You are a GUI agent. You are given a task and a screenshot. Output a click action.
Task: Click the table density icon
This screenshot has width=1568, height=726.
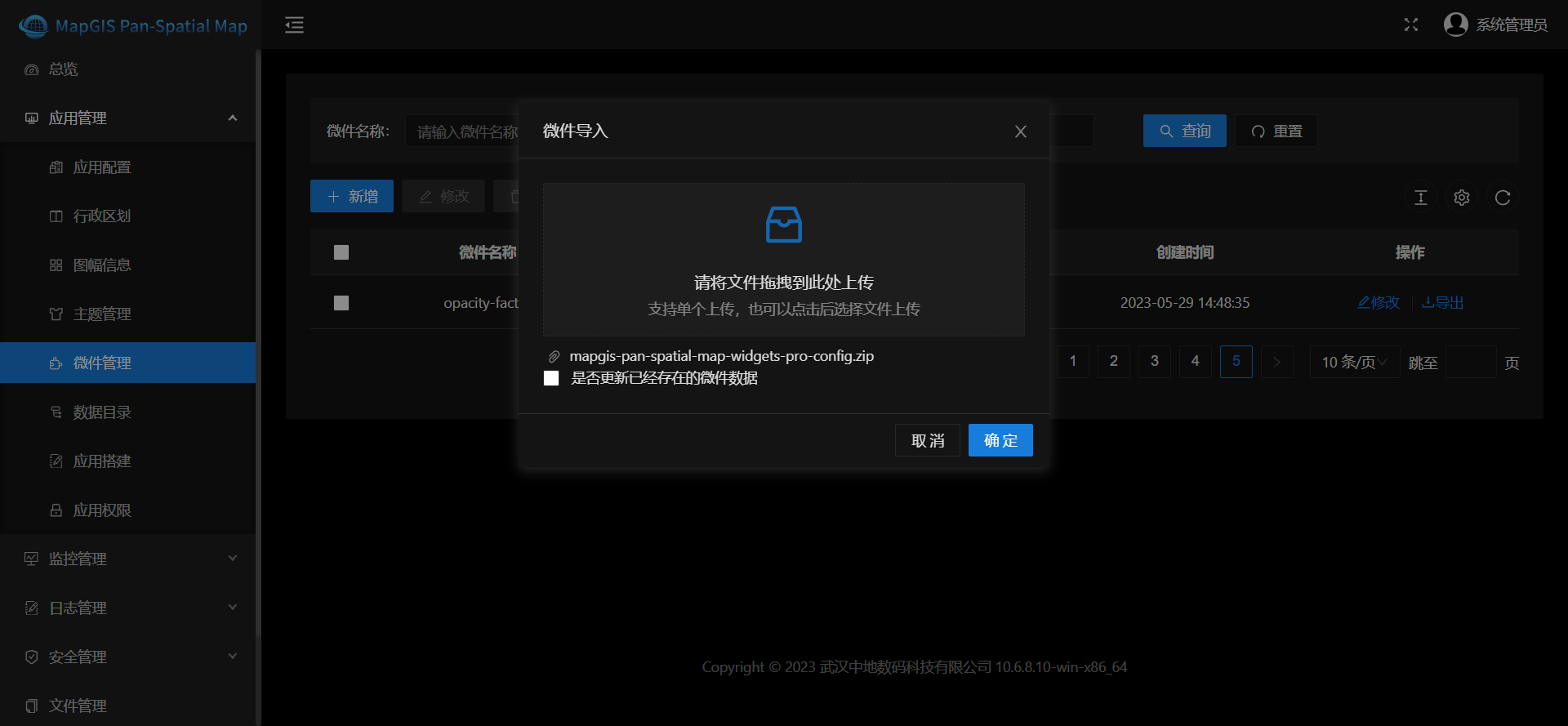point(1421,198)
